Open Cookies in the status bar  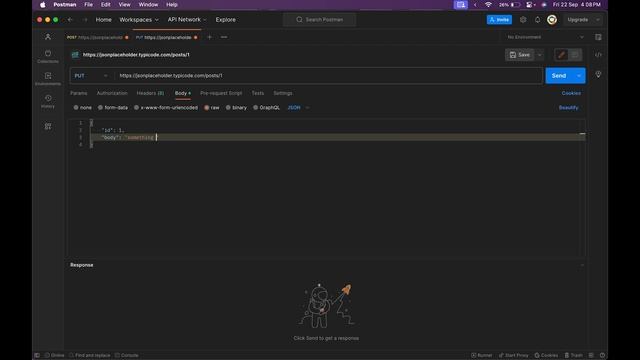pyautogui.click(x=546, y=355)
